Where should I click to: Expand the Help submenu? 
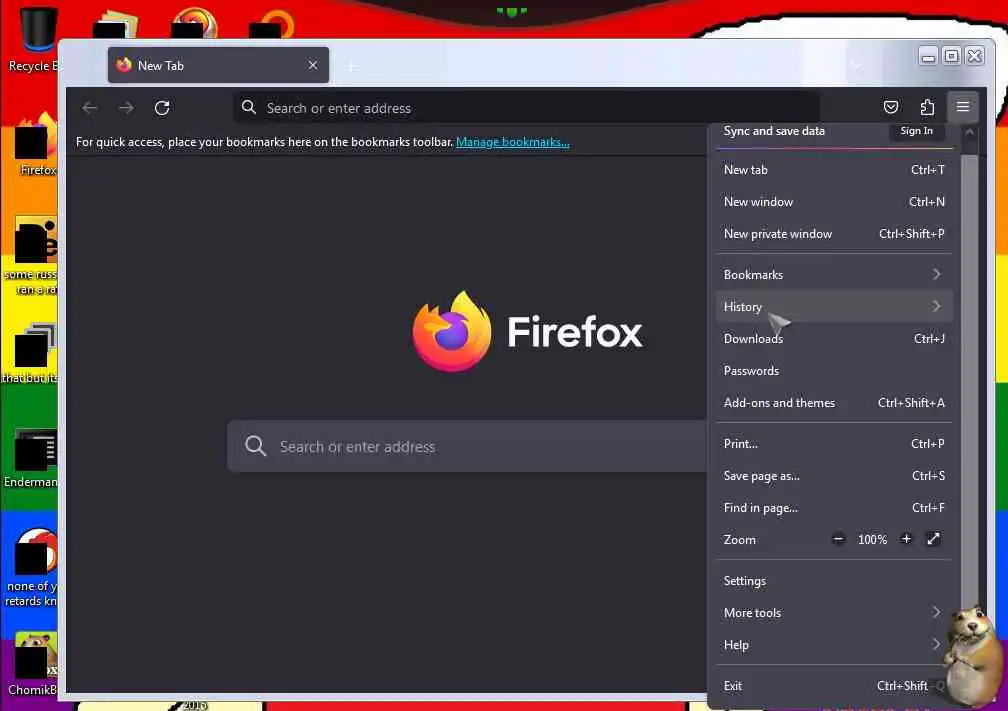[834, 645]
